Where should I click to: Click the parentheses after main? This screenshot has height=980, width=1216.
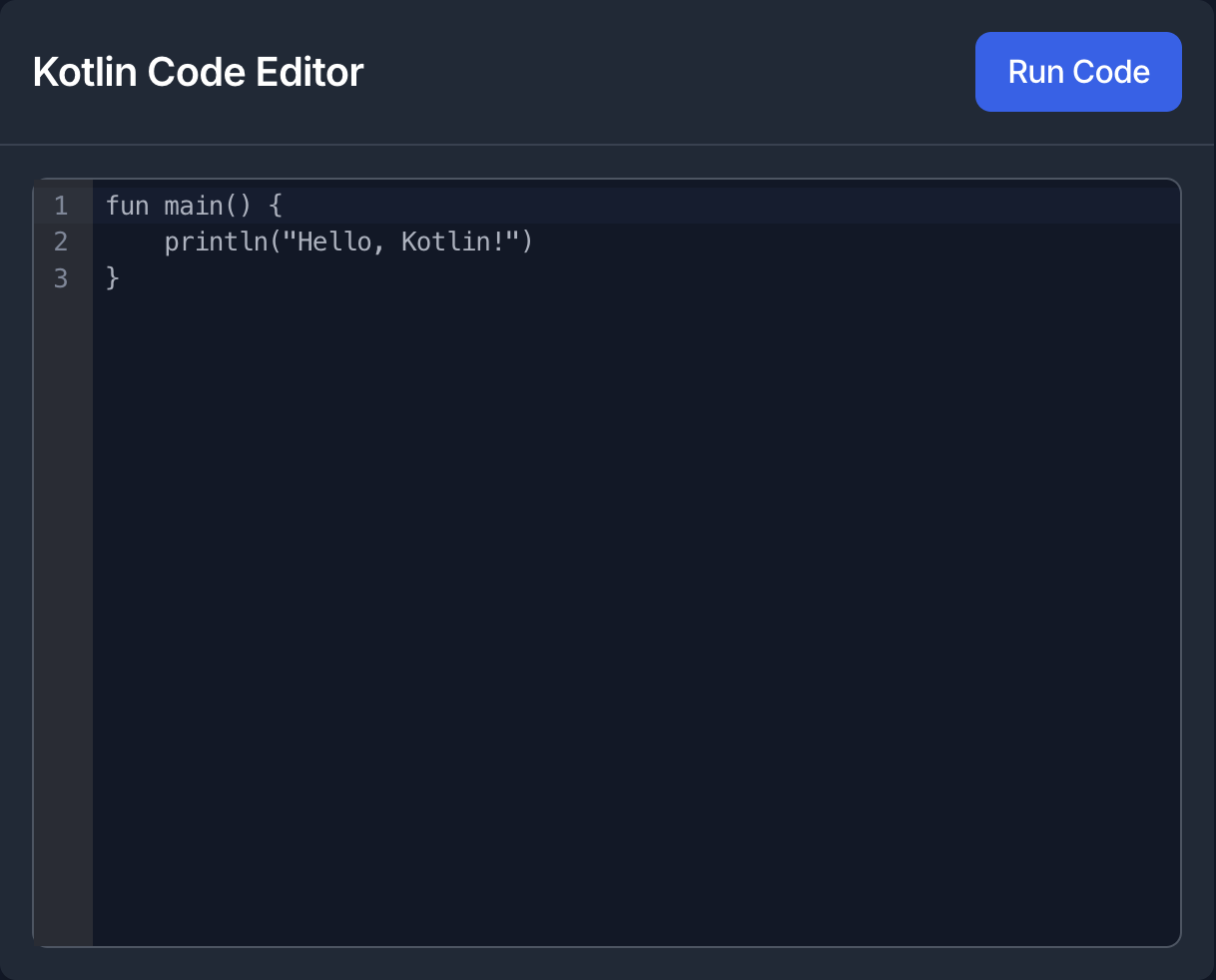point(240,206)
